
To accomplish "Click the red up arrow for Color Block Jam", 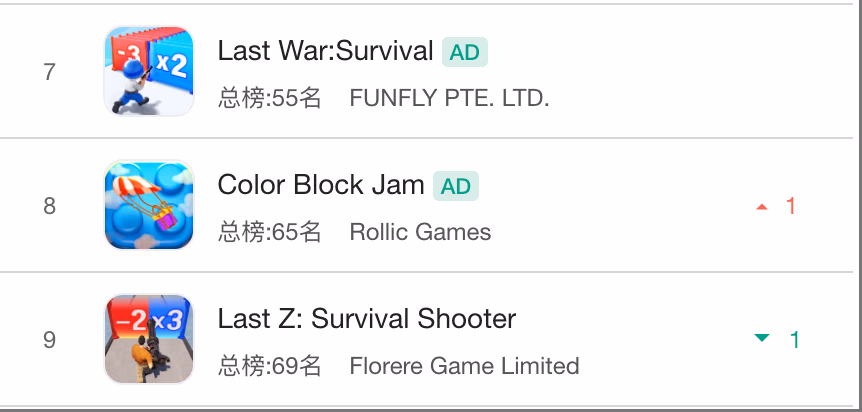I will 762,207.
